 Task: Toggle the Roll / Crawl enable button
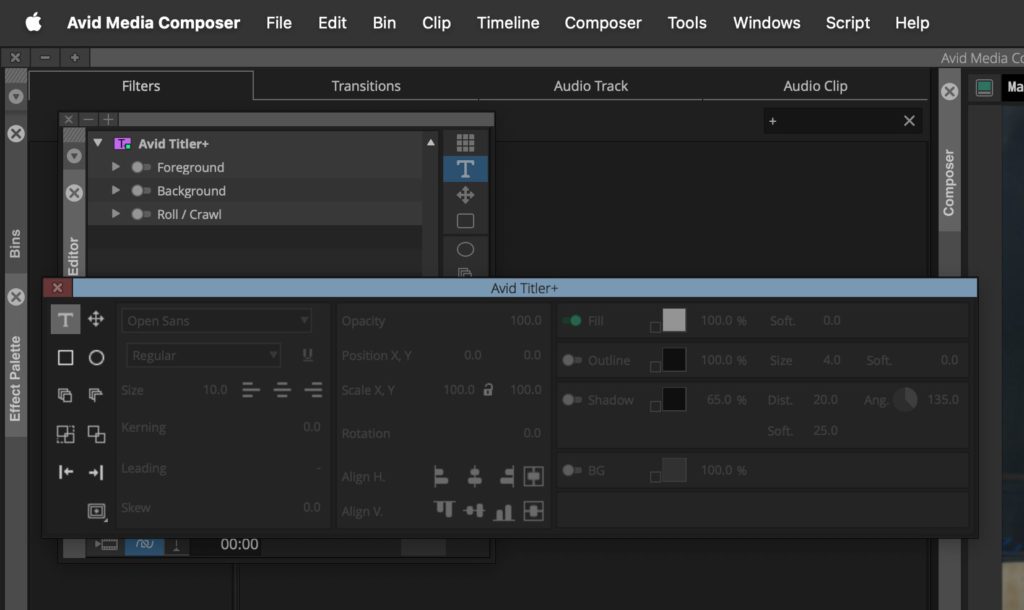pos(140,214)
